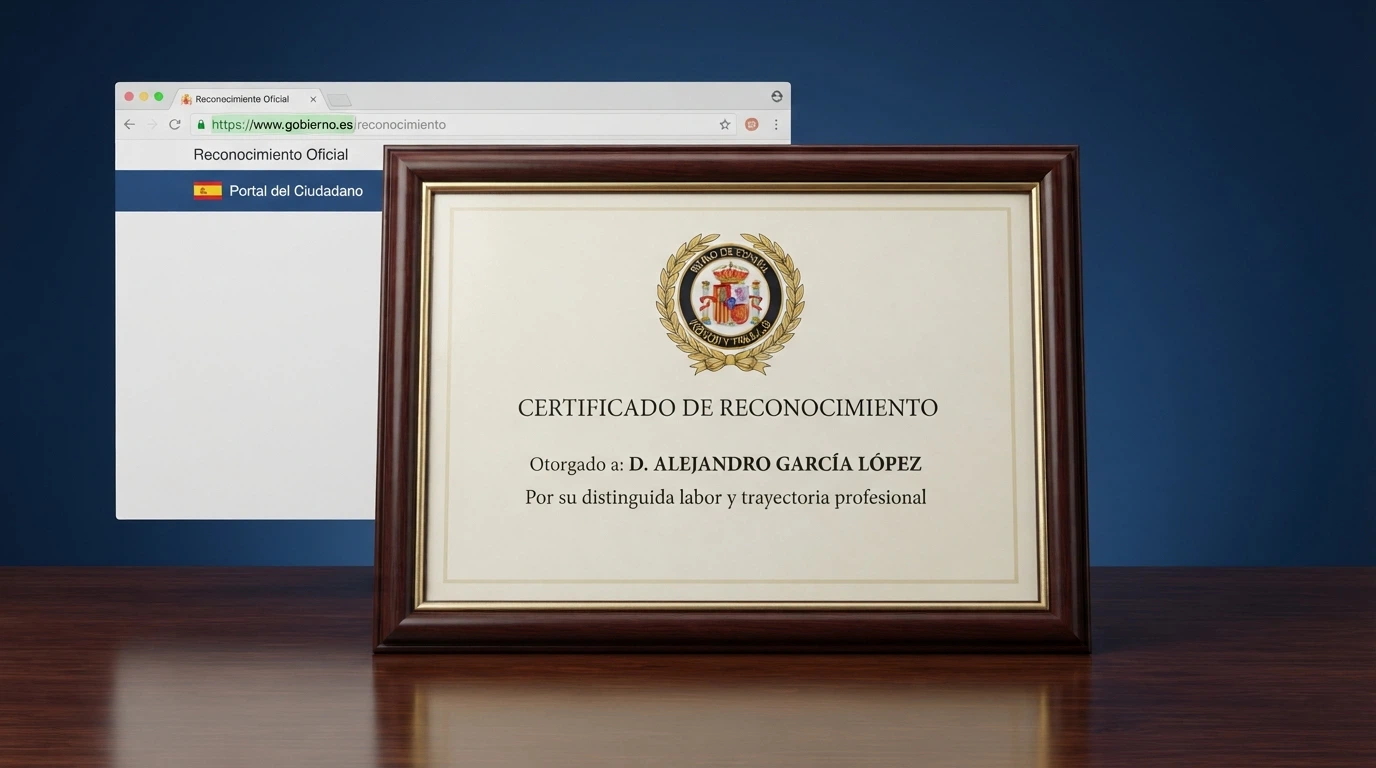Bookmark the page with the star icon
1376x768 pixels.
click(725, 125)
